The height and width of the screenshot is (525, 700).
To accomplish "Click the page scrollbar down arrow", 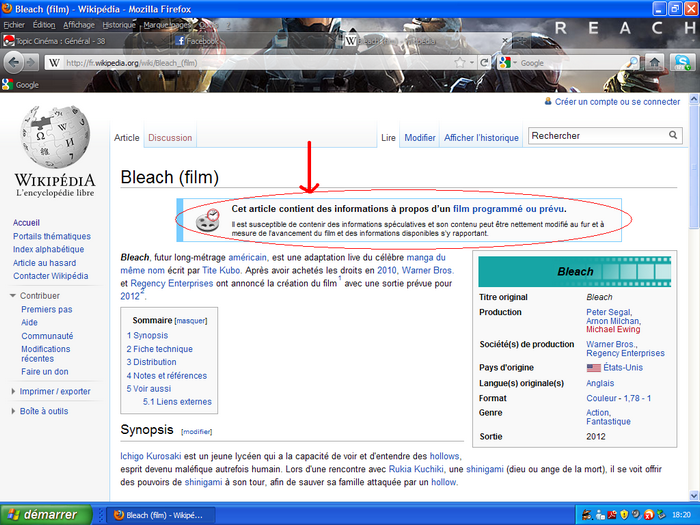I will [694, 495].
